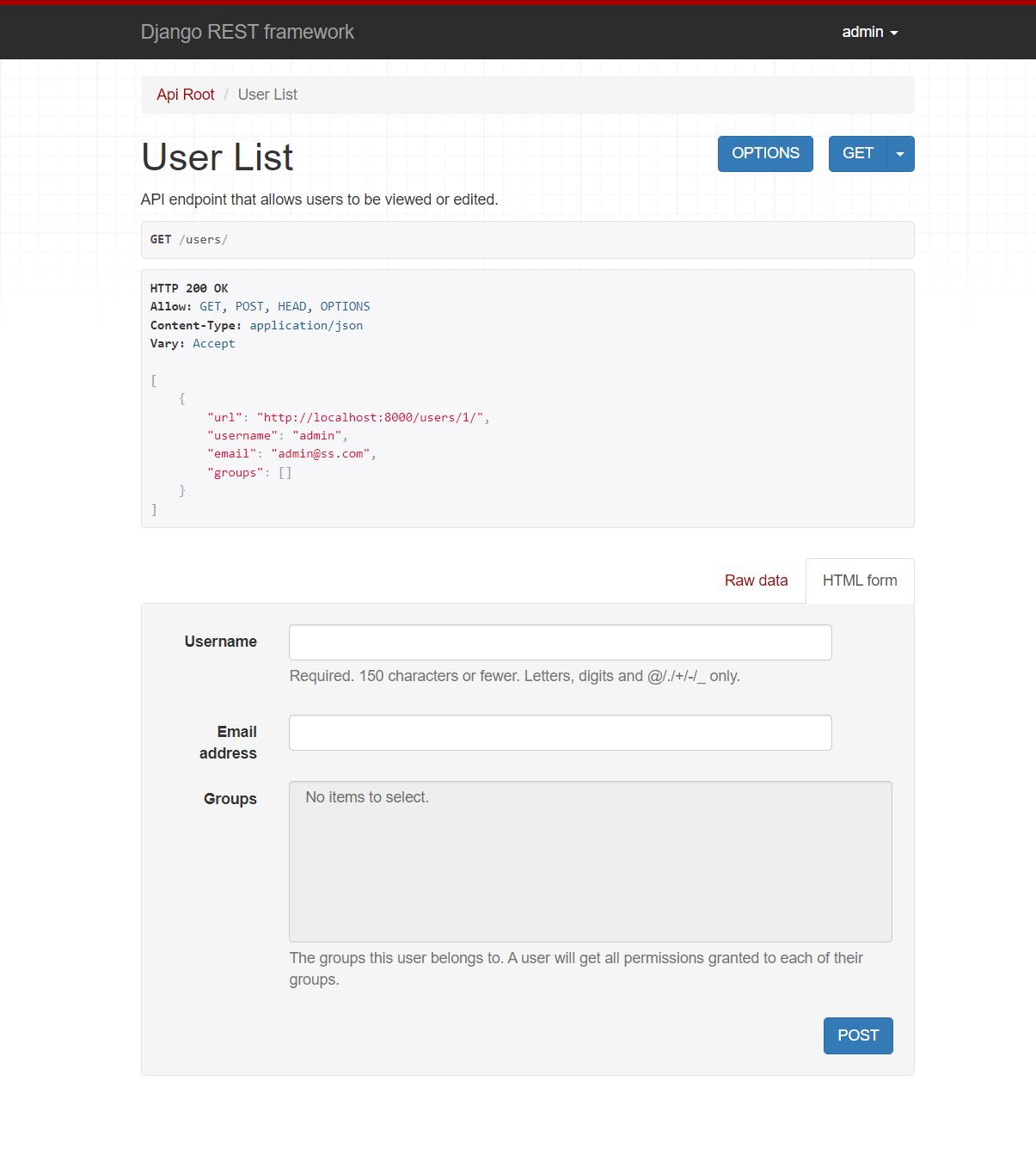The image size is (1036, 1161).
Task: Click the Email address field label
Action: (229, 742)
